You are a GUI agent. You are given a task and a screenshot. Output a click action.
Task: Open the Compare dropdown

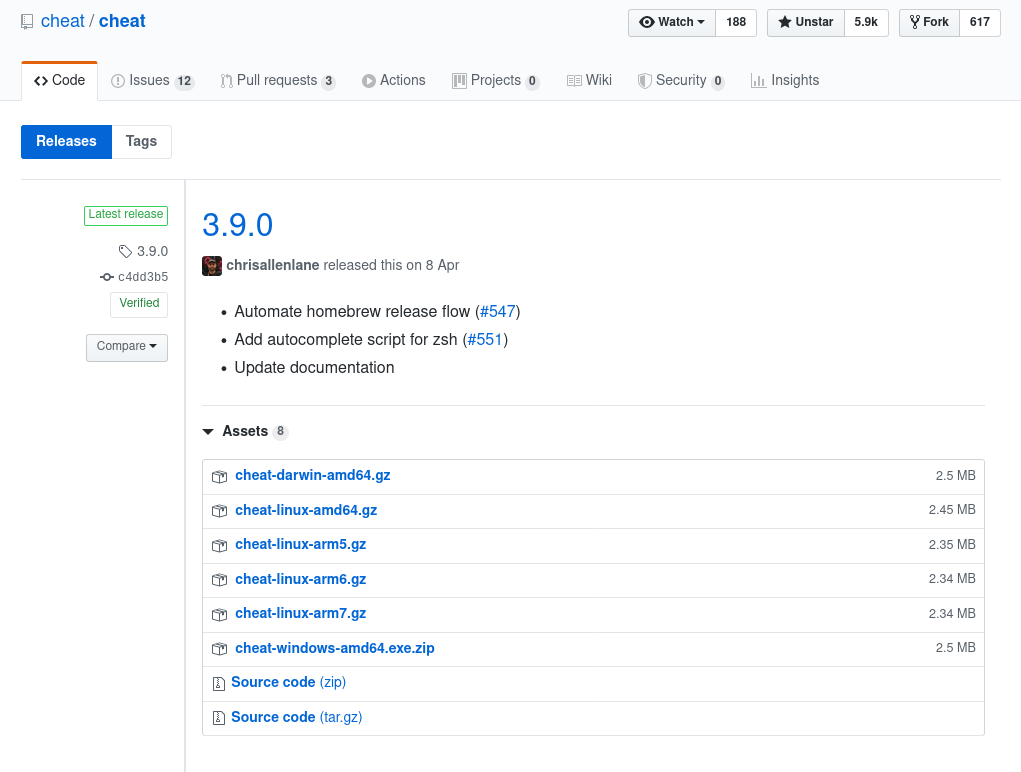point(127,348)
